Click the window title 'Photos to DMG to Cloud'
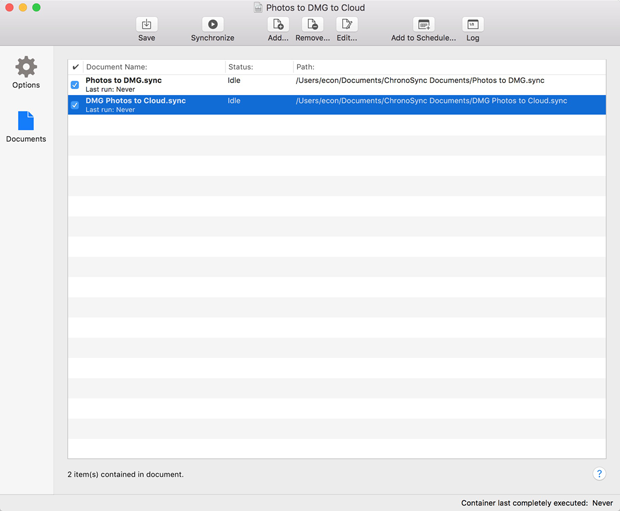 tap(316, 8)
